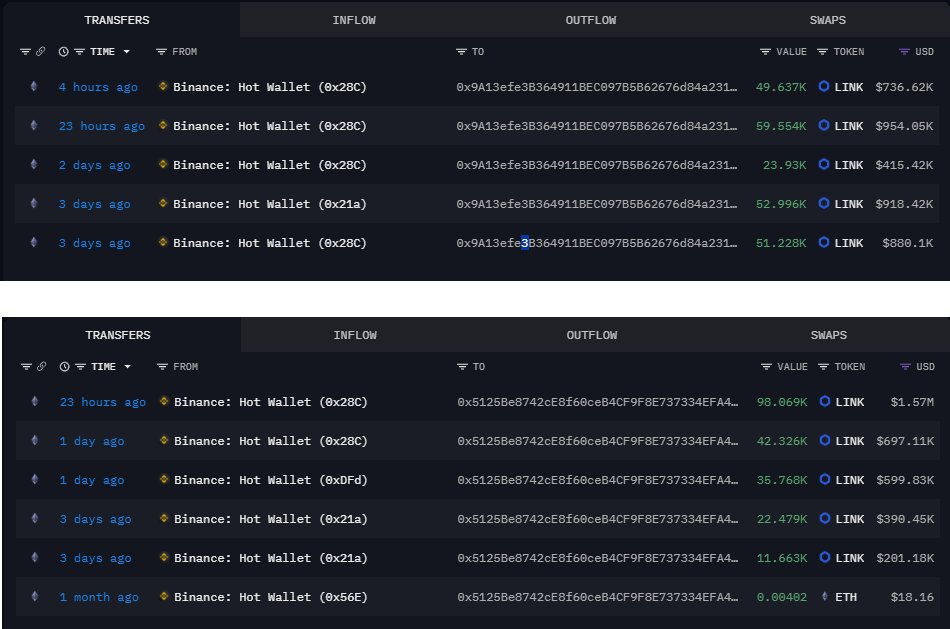950x629 pixels.
Task: Switch to the INFLOW tab in the top panel
Action: tap(355, 20)
